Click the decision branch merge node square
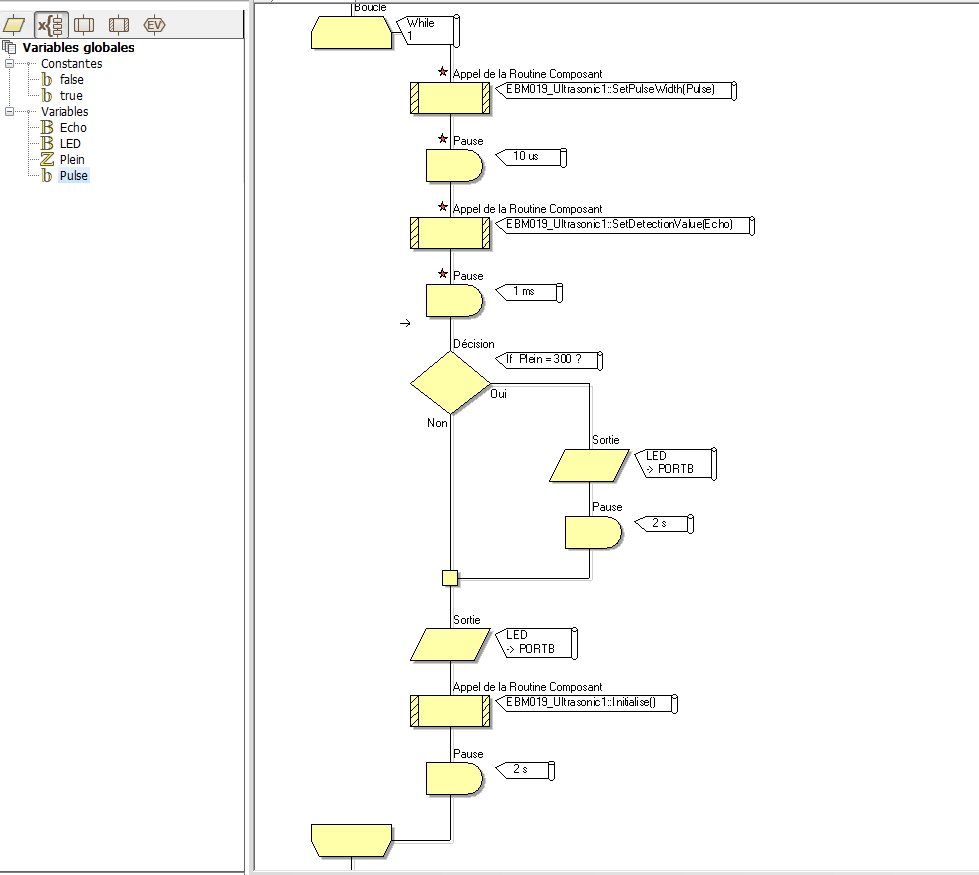Viewport: 979px width, 875px height. (450, 578)
